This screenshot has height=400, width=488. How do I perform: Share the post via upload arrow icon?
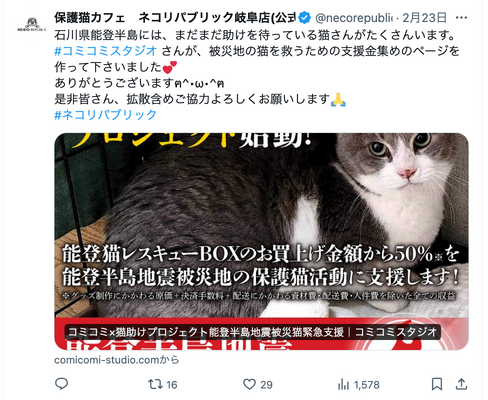click(461, 384)
